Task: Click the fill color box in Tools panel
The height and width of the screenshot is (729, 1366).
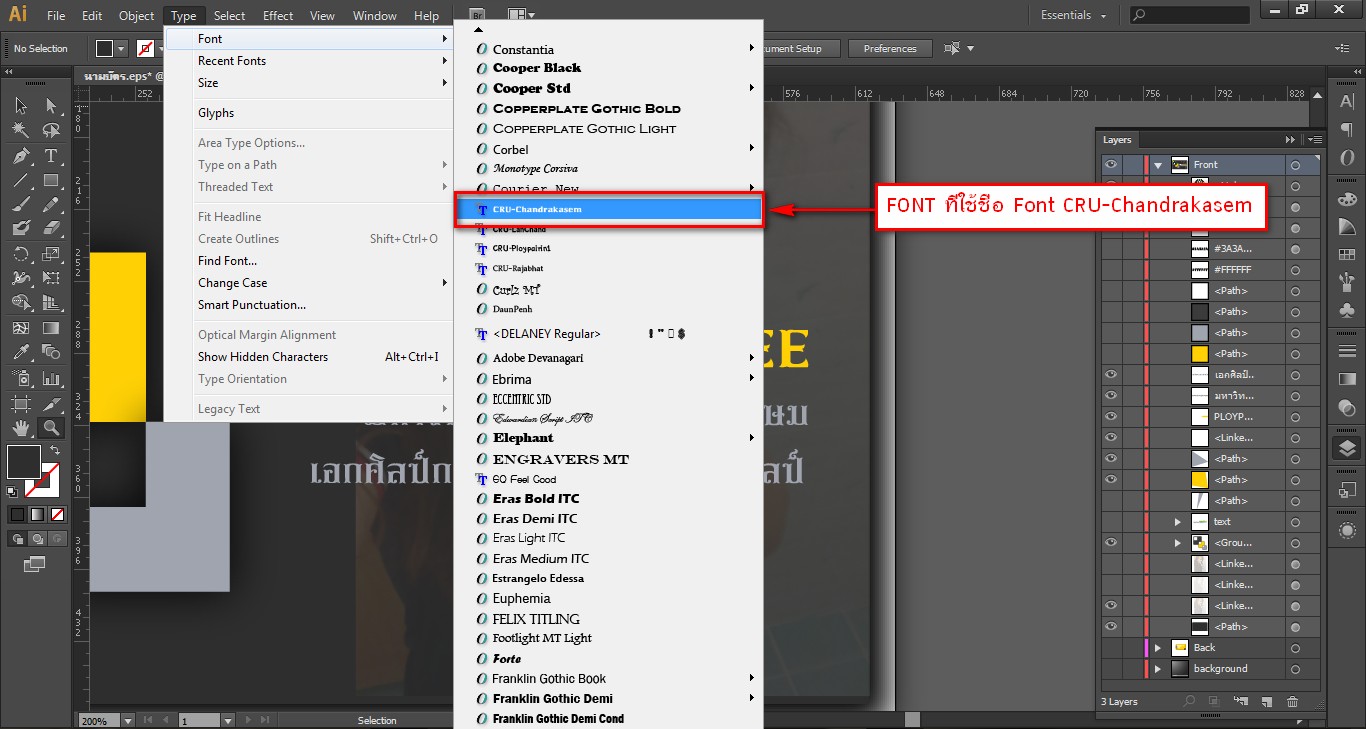Action: [x=24, y=462]
